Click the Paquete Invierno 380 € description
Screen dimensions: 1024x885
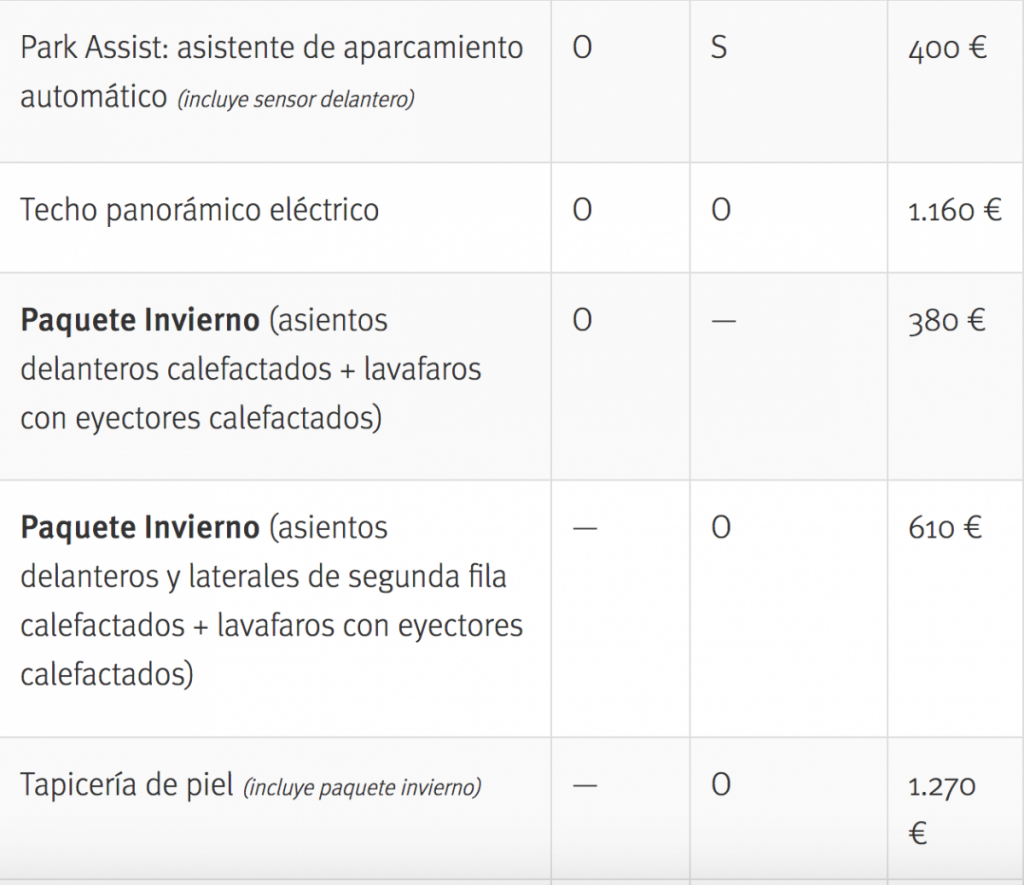(250, 369)
